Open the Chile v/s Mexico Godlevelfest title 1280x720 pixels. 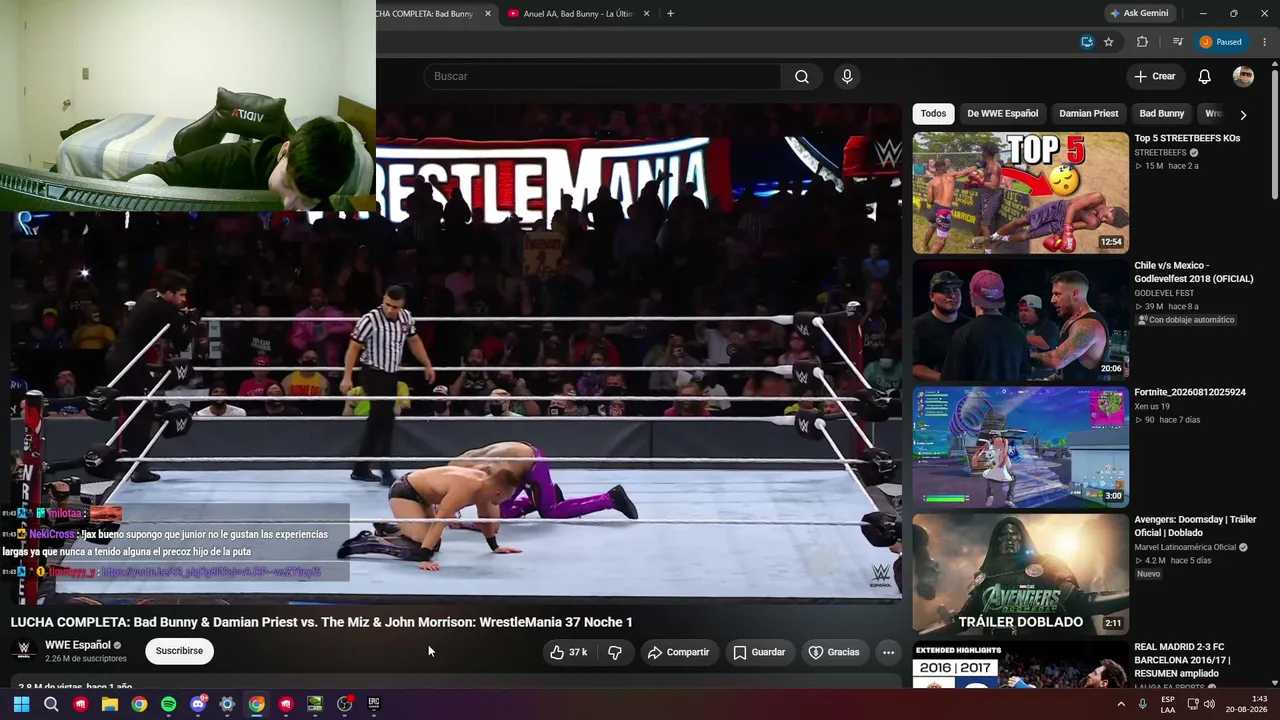1193,272
